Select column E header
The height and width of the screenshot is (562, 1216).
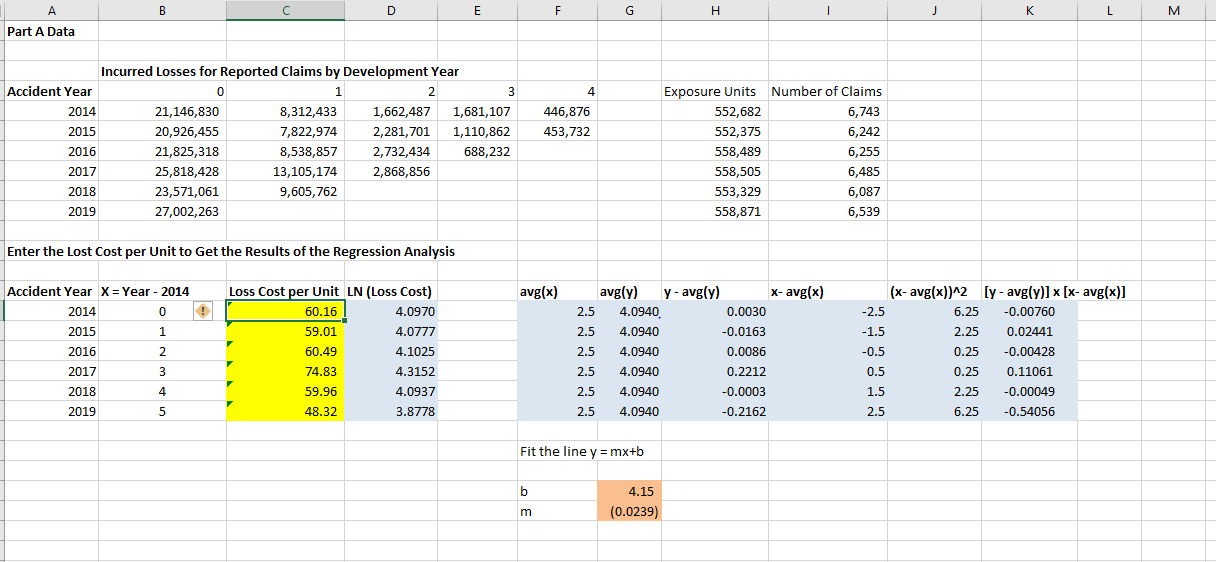tap(476, 10)
